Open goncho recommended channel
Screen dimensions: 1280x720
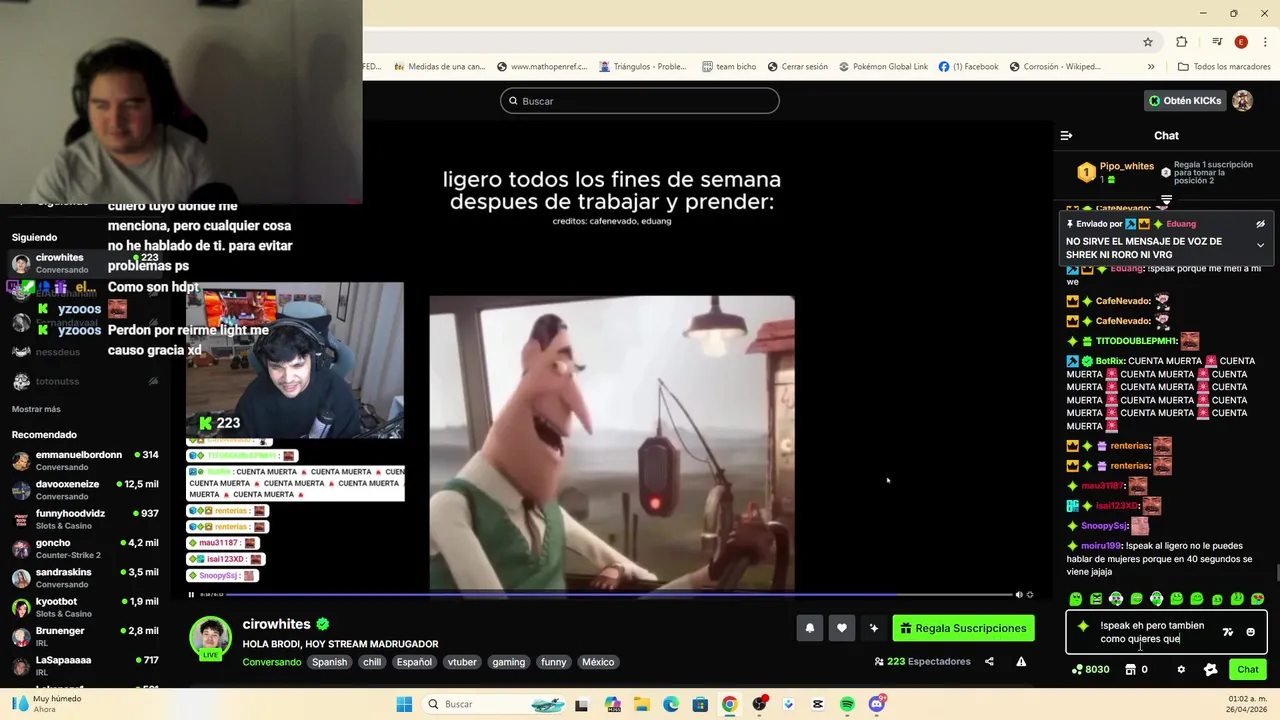85,548
